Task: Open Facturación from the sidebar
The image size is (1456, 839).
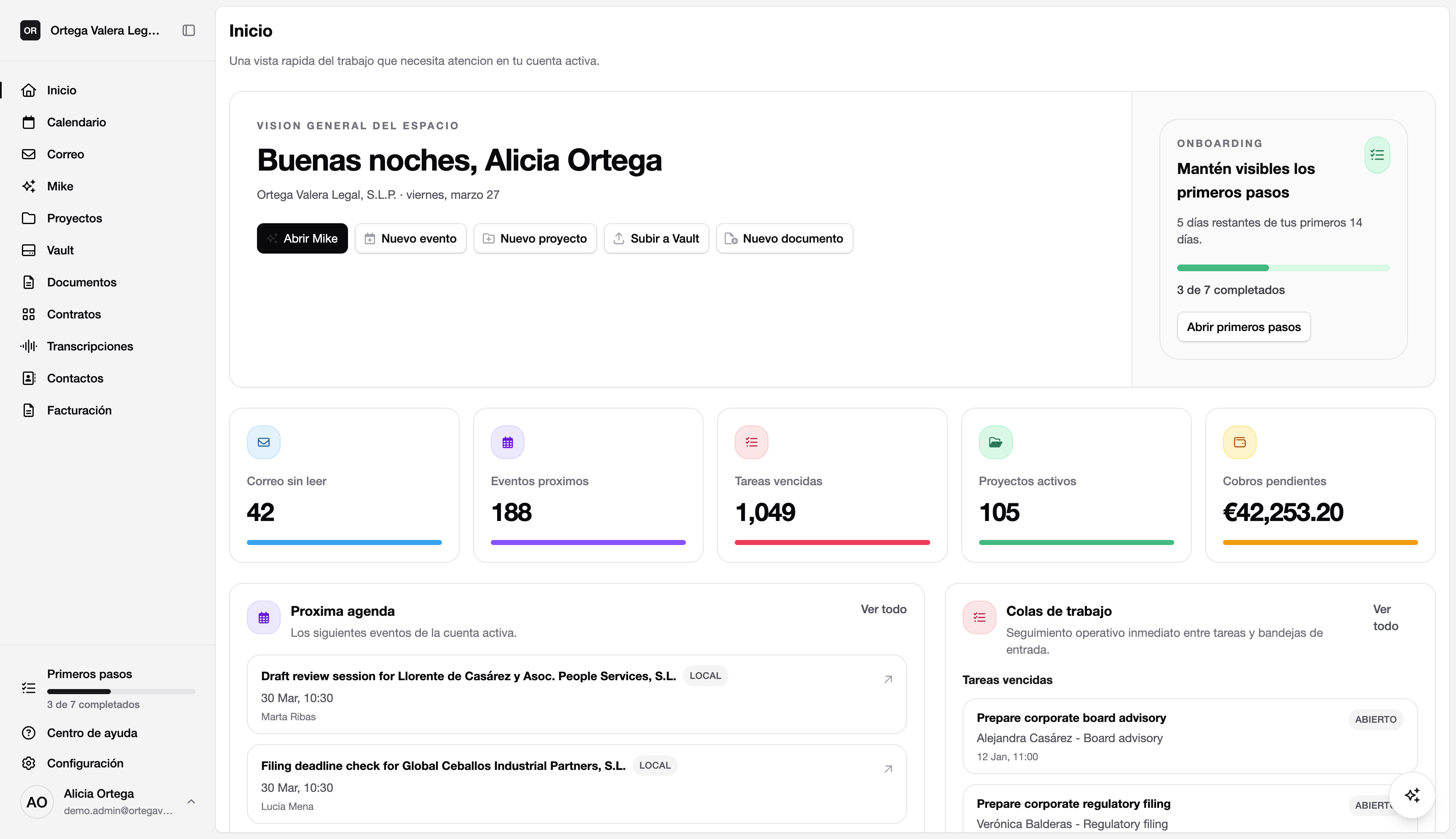Action: point(79,410)
